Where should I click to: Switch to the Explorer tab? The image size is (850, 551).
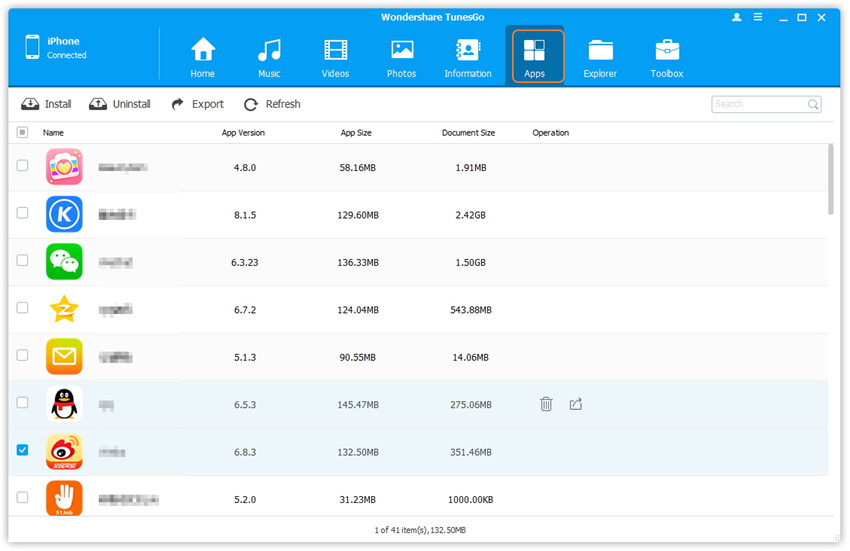[x=600, y=57]
